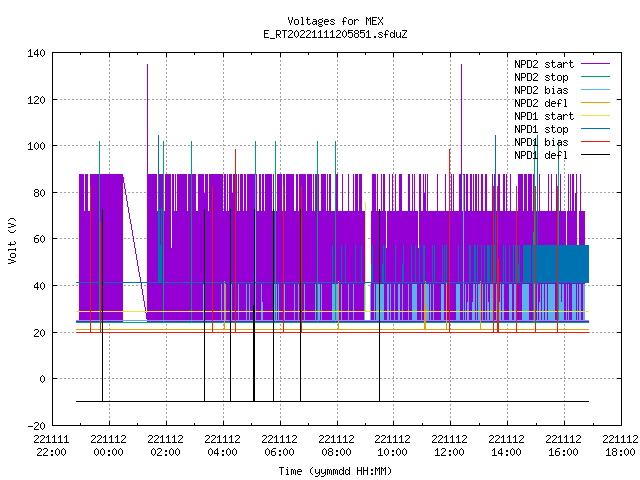Click the dark blue NPD1 stop legend line
Screen dimensions: 640x480
(x=595, y=129)
